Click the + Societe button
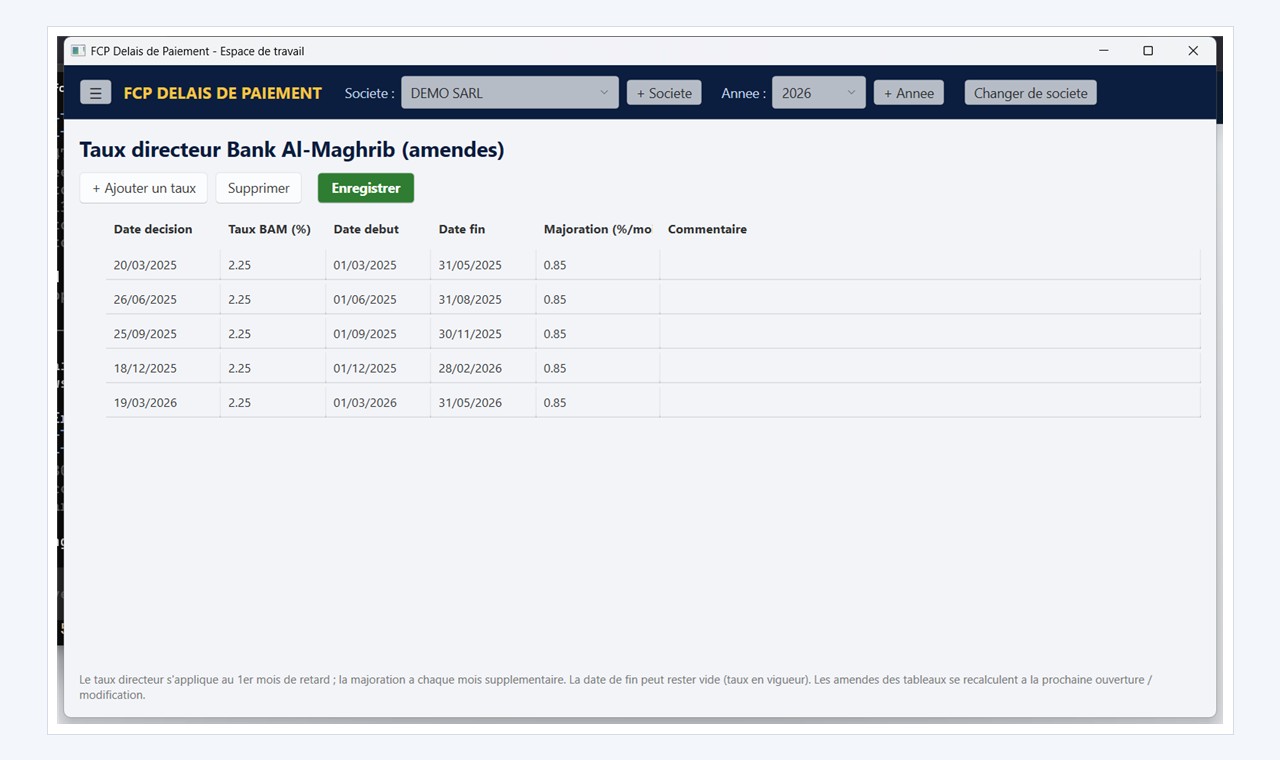 (664, 93)
